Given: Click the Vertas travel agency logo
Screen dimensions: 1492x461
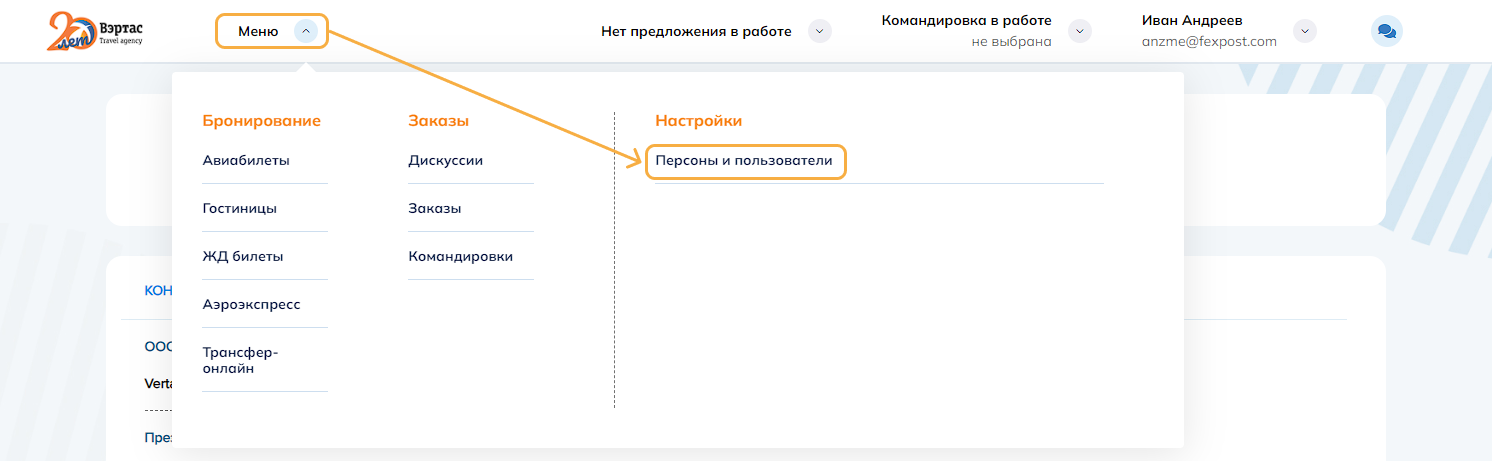Looking at the screenshot, I should pyautogui.click(x=95, y=32).
